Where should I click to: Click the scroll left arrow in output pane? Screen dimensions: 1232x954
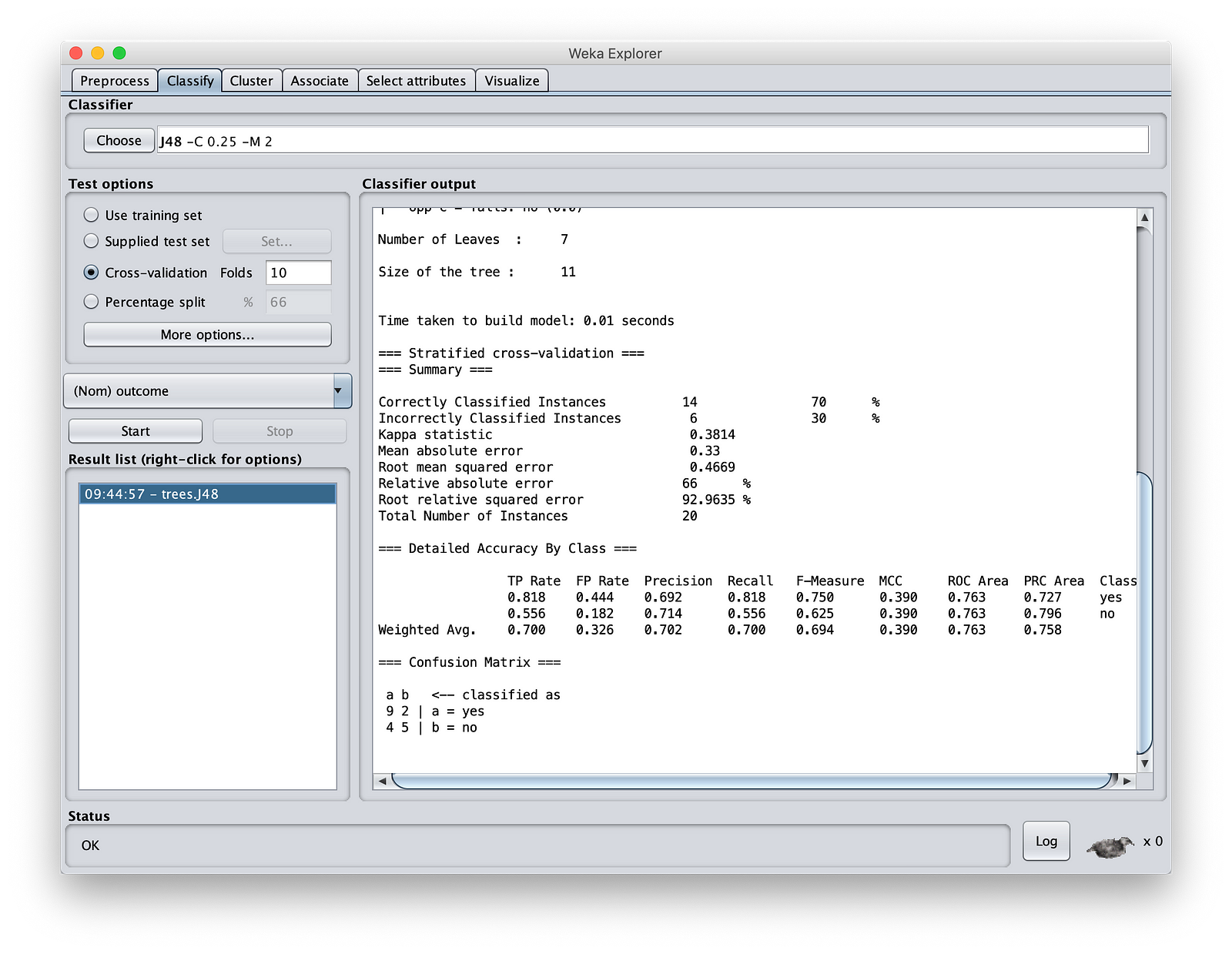tap(382, 781)
